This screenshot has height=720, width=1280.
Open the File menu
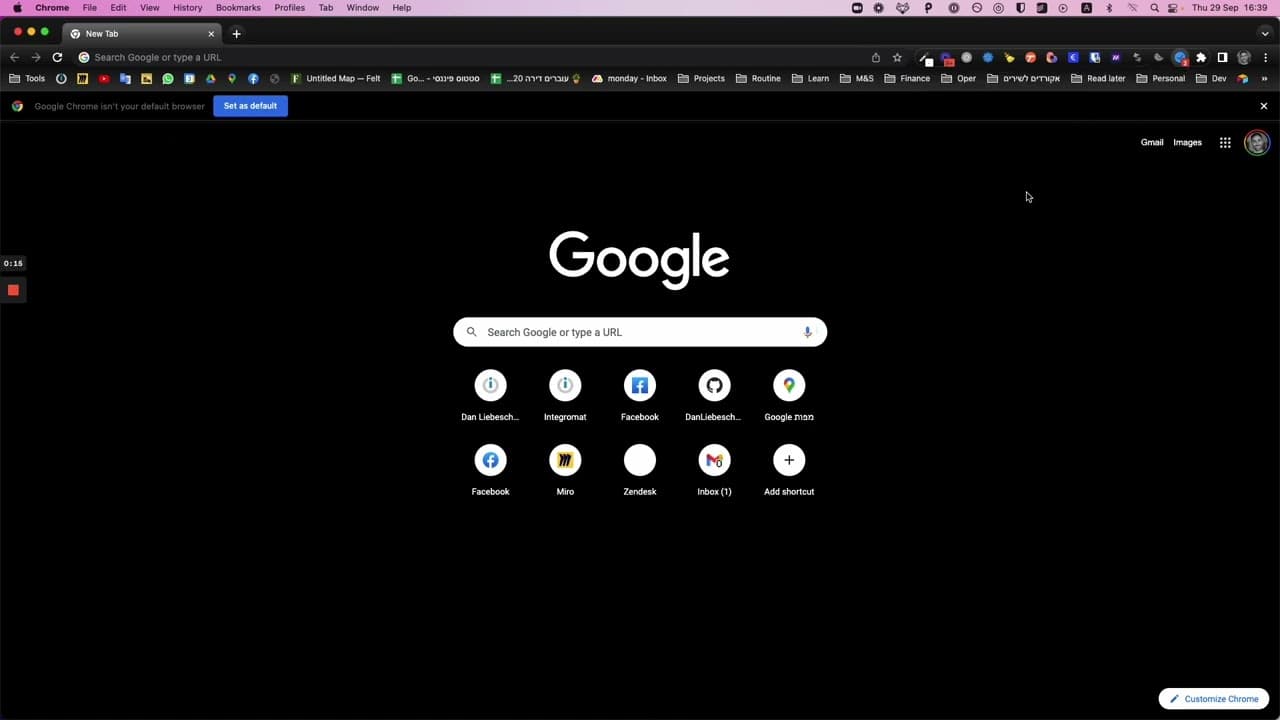(90, 8)
